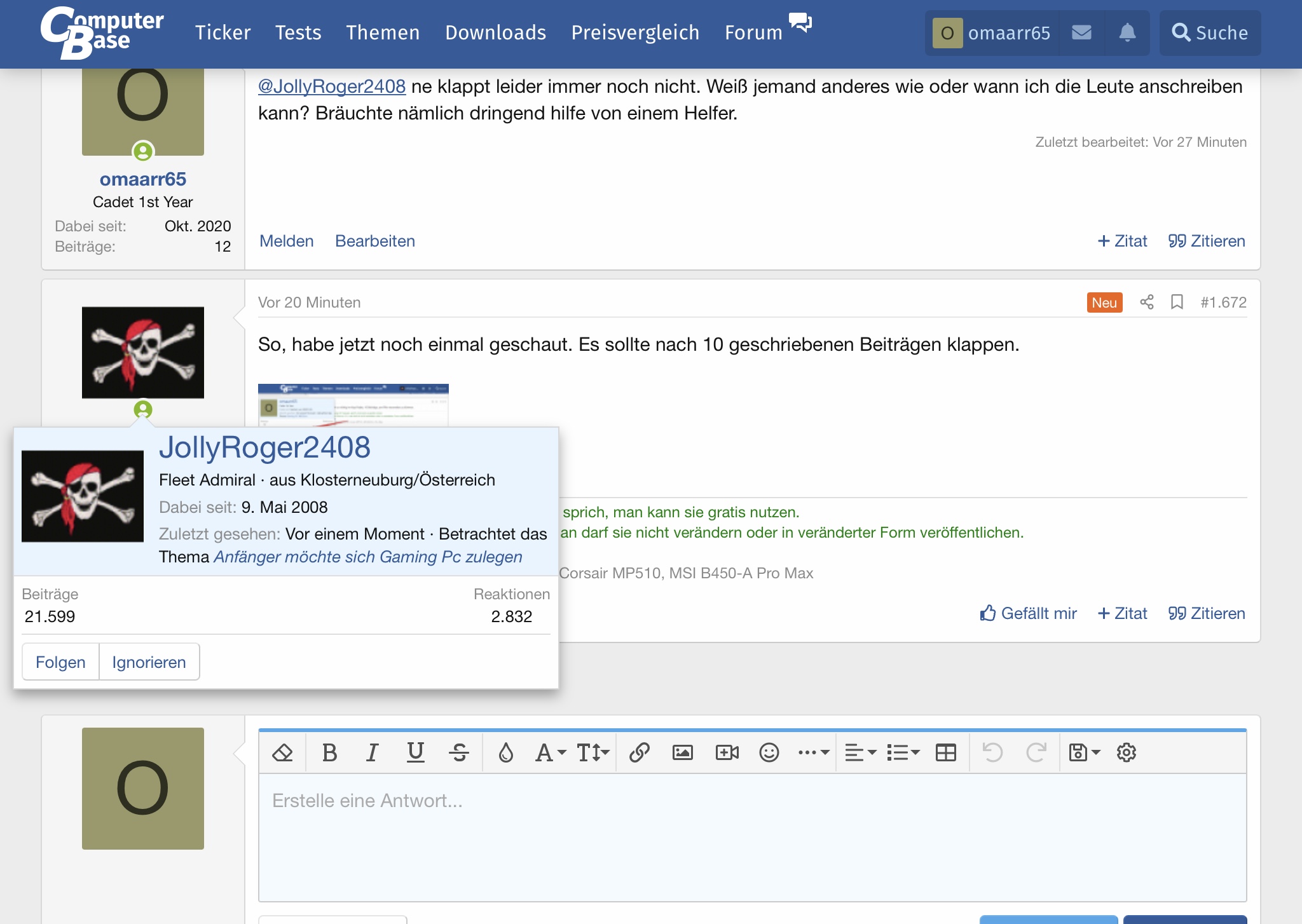The height and width of the screenshot is (924, 1302).
Task: Share post #1.672 via share icon
Action: [1146, 302]
